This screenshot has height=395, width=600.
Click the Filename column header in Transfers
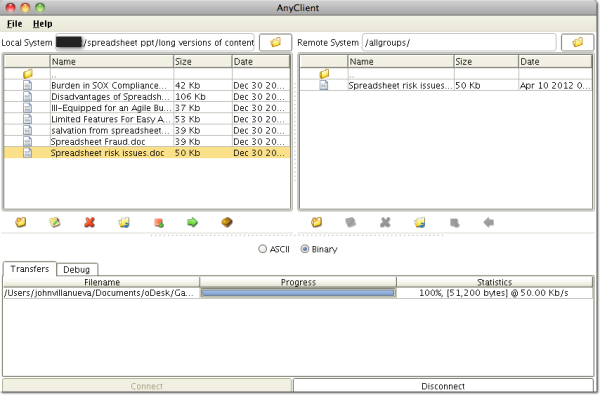102,282
